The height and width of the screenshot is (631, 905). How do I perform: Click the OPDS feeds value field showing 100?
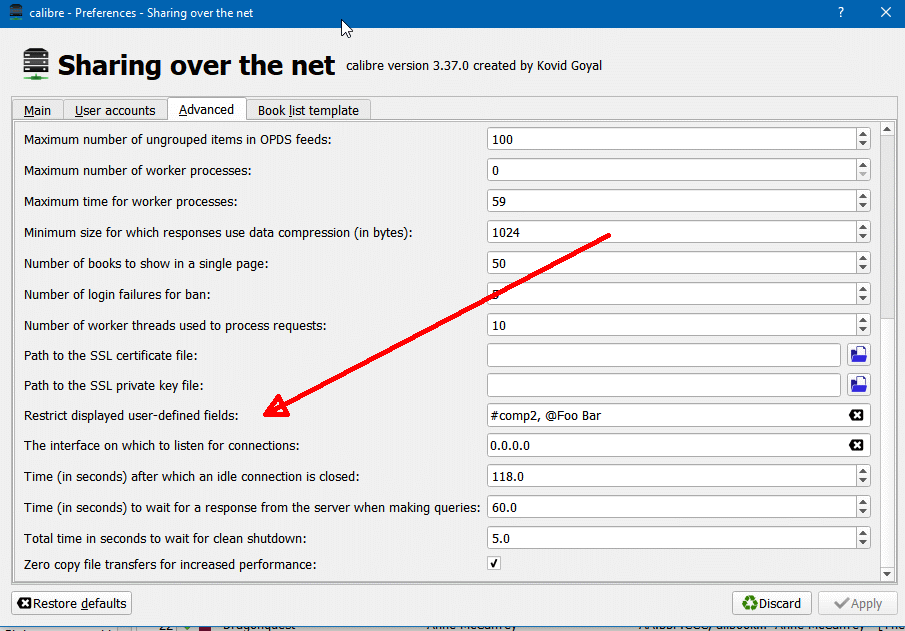pyautogui.click(x=672, y=139)
